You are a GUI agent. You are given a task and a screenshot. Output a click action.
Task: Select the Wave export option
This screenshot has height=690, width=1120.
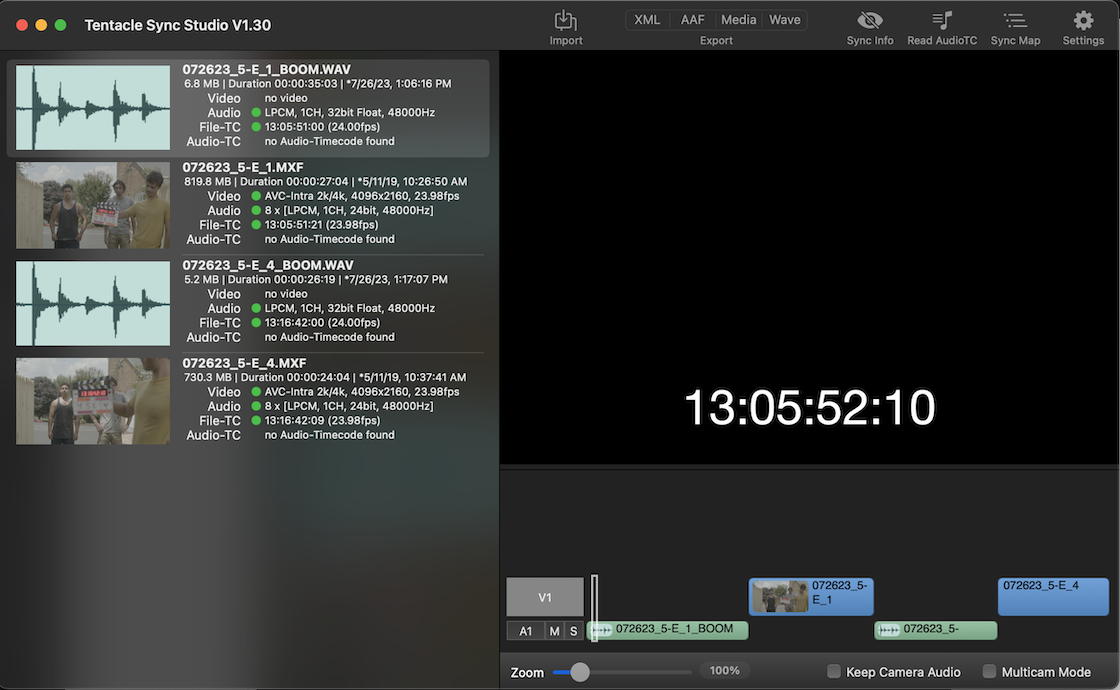click(784, 20)
